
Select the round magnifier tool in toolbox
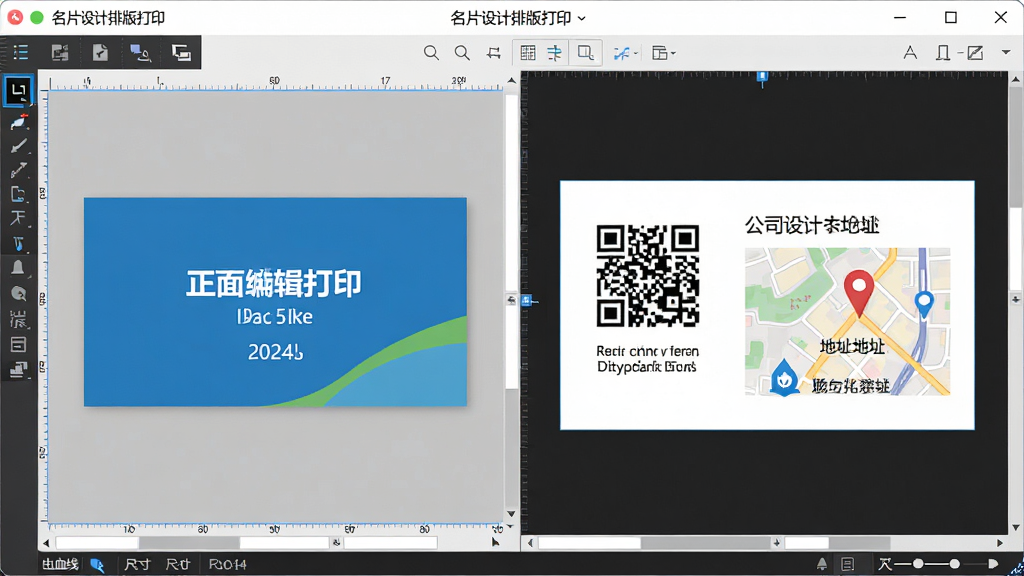click(18, 294)
